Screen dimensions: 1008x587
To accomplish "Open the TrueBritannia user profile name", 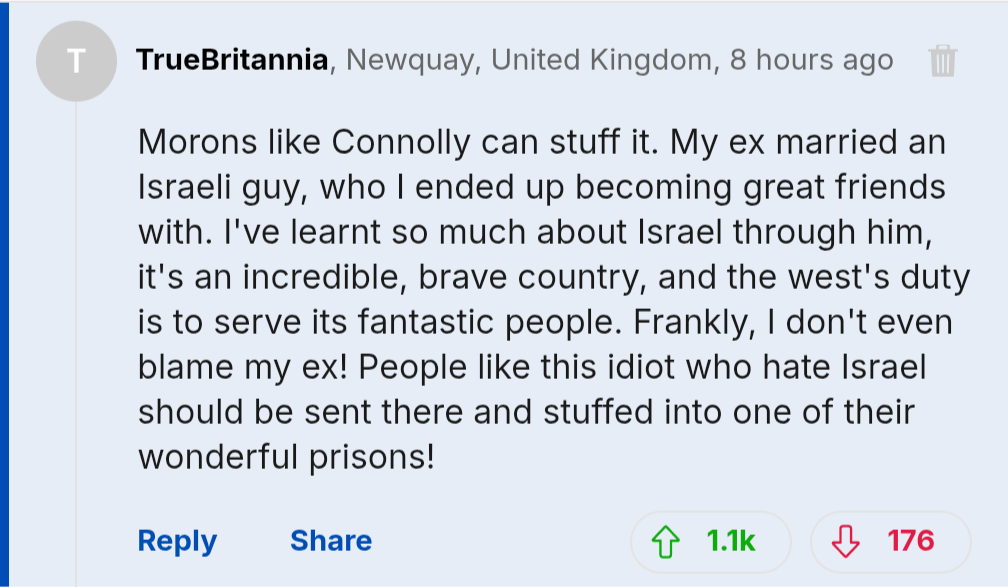I will point(232,60).
